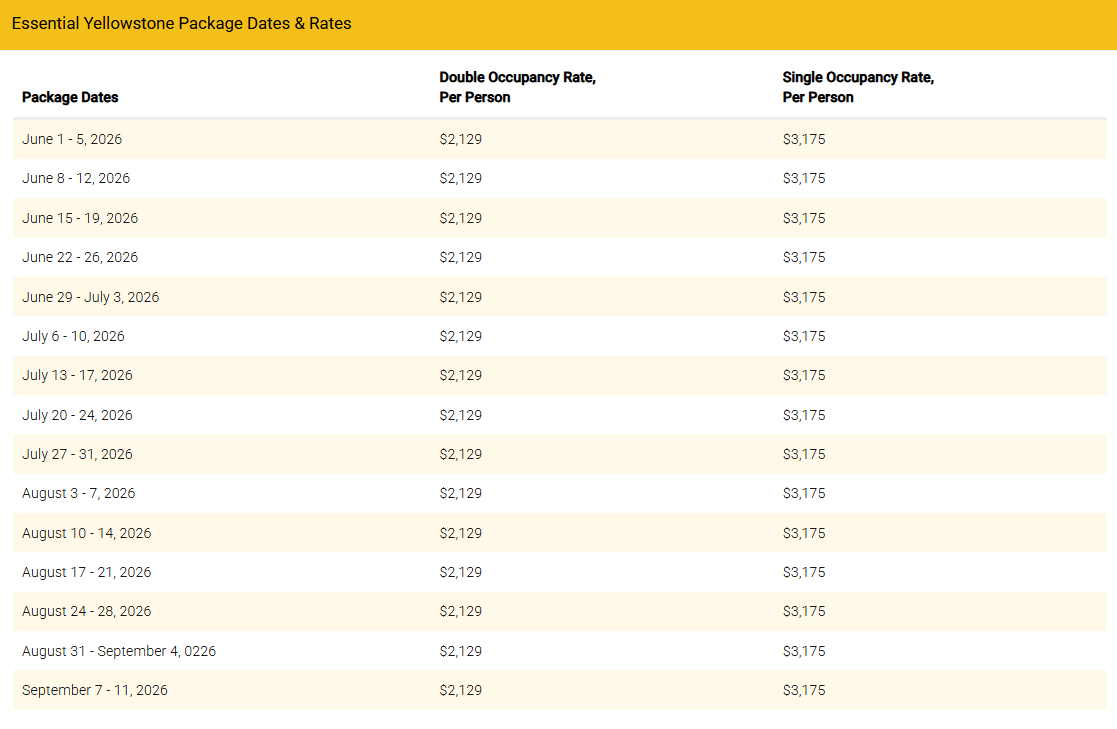Click the Double Occupancy Rate column header
This screenshot has width=1117, height=729.
517,87
